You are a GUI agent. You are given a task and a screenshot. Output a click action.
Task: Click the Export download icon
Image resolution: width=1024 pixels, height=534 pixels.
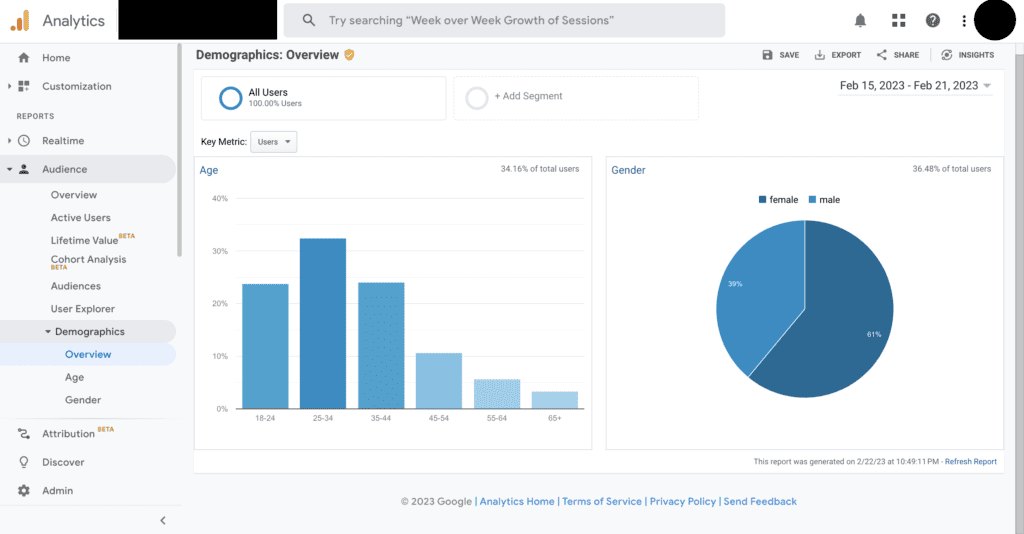[820, 55]
